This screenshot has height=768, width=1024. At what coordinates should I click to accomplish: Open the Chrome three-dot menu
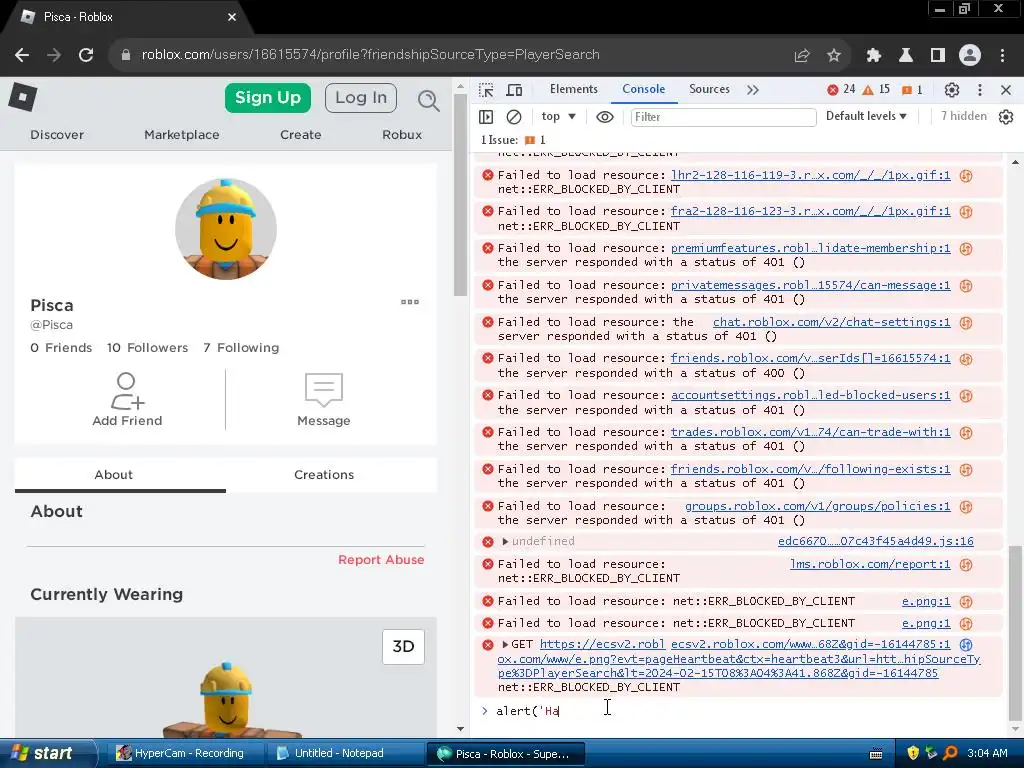coord(1002,56)
